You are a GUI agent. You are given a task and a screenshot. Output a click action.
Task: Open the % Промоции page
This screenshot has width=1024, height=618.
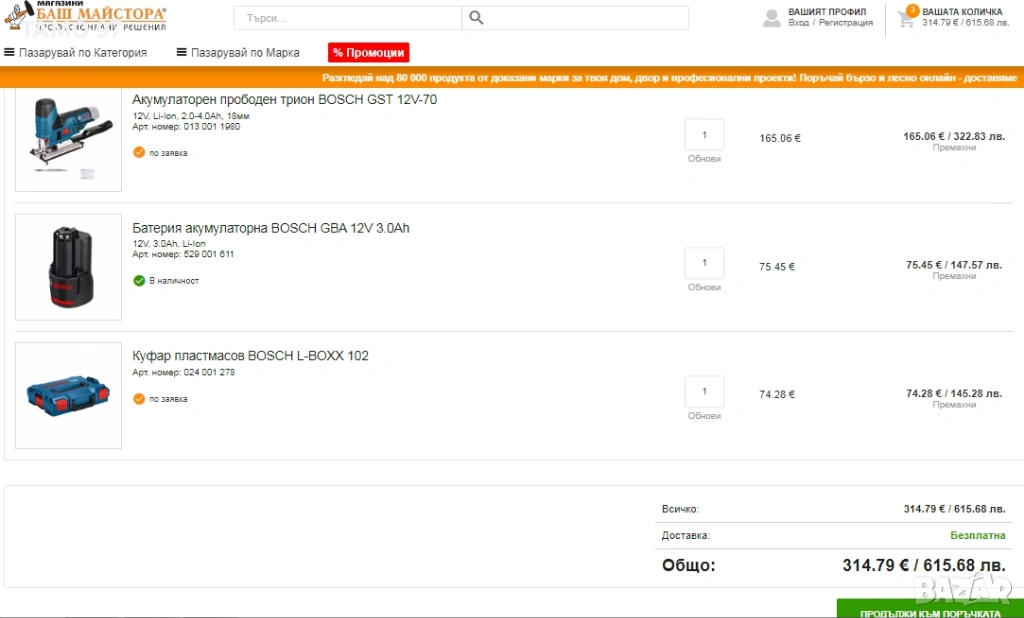368,53
